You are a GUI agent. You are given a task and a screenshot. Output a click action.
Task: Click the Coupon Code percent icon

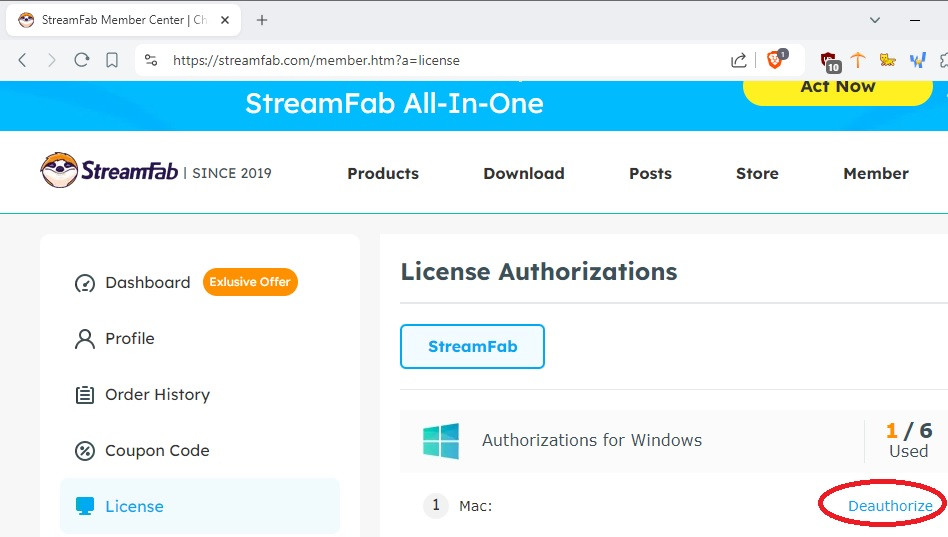(85, 451)
